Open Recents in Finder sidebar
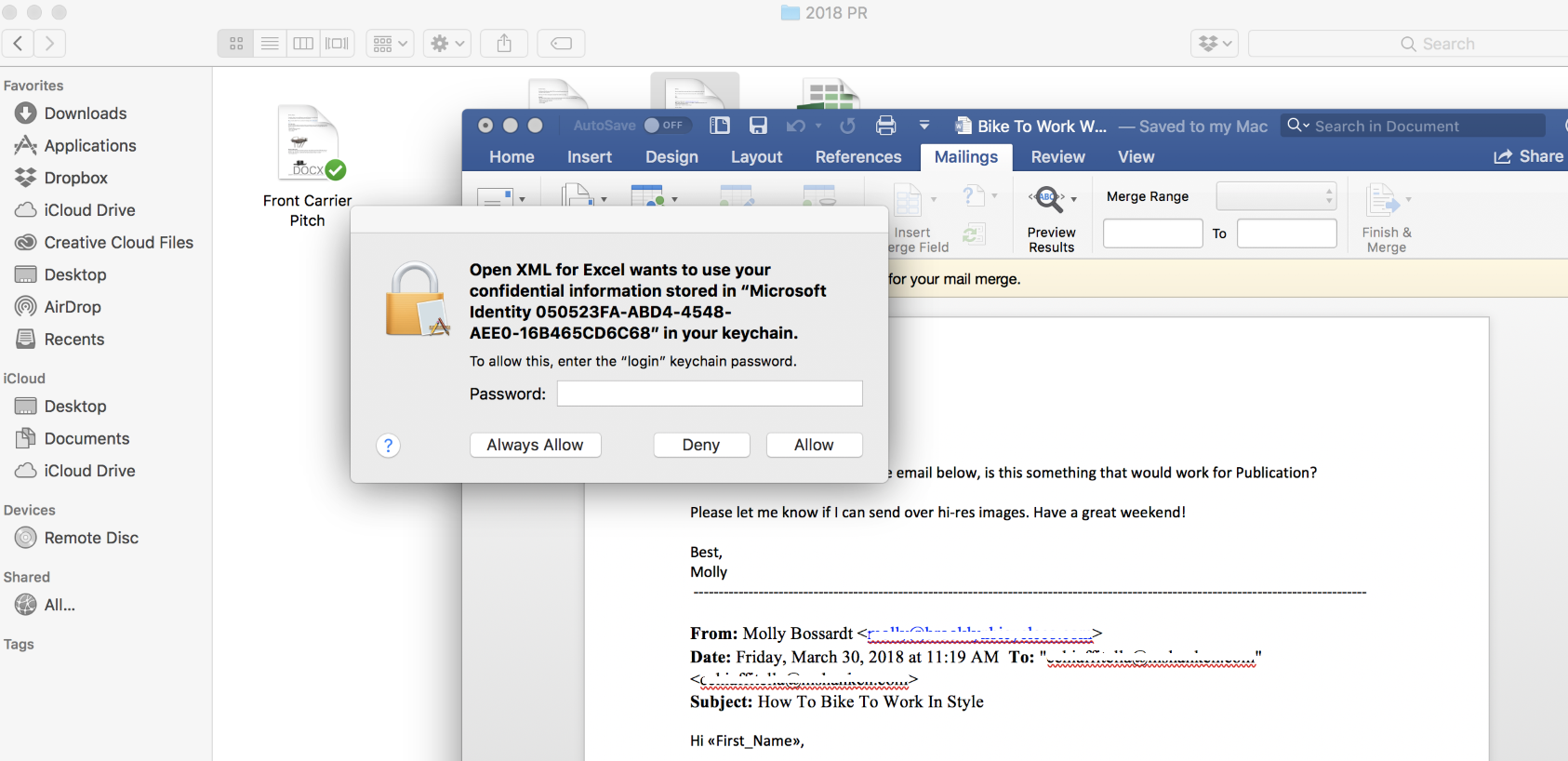 [74, 340]
